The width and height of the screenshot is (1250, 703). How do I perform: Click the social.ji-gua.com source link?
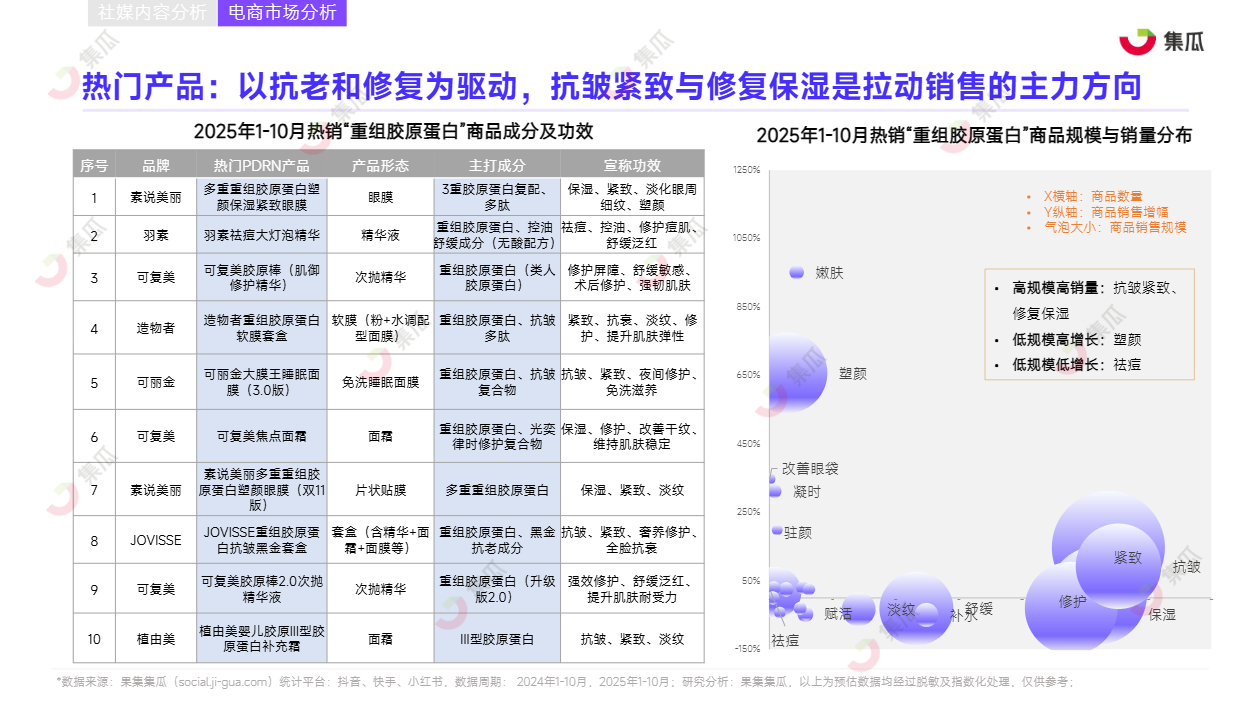[220, 682]
